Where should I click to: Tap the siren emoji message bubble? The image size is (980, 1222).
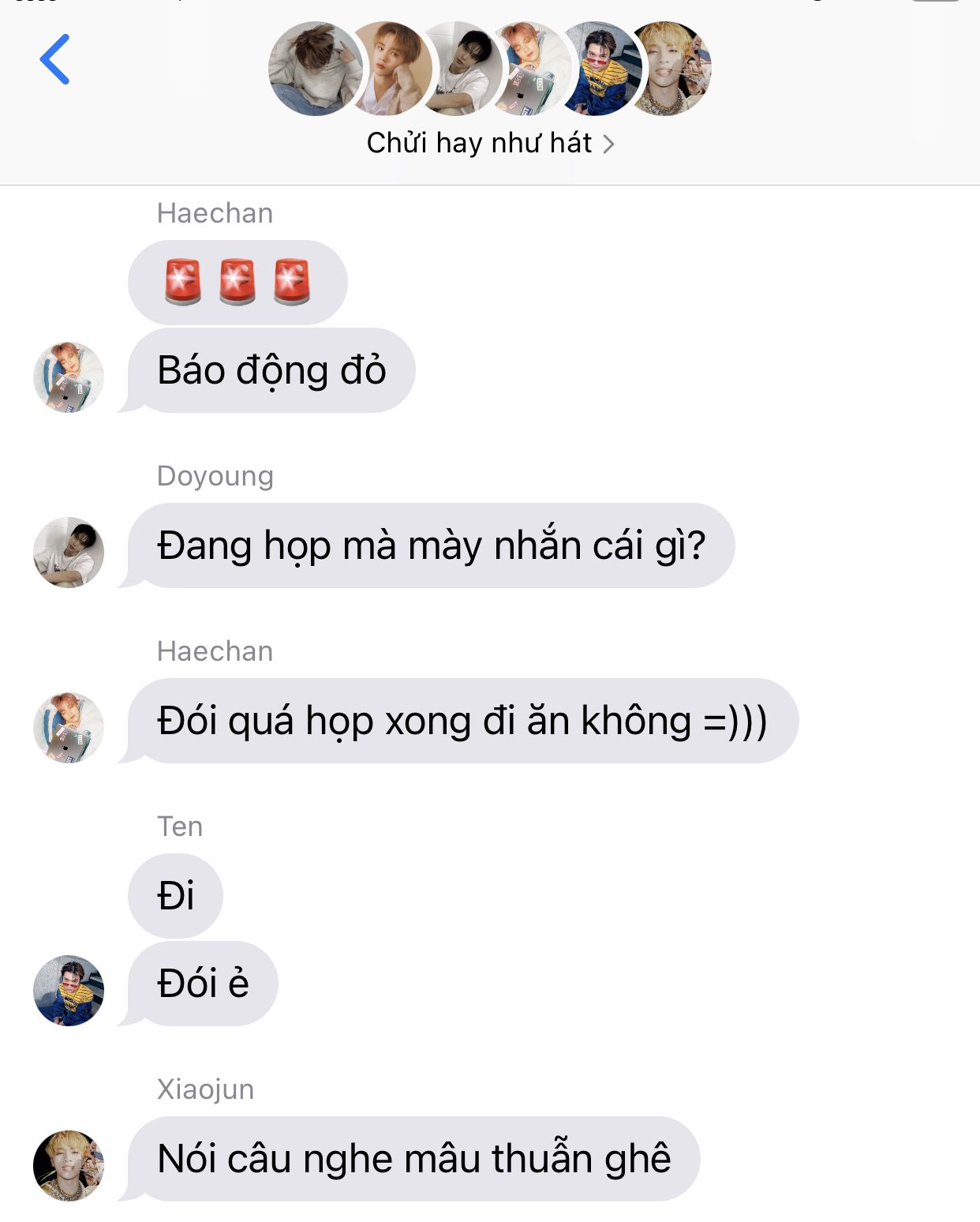(238, 282)
